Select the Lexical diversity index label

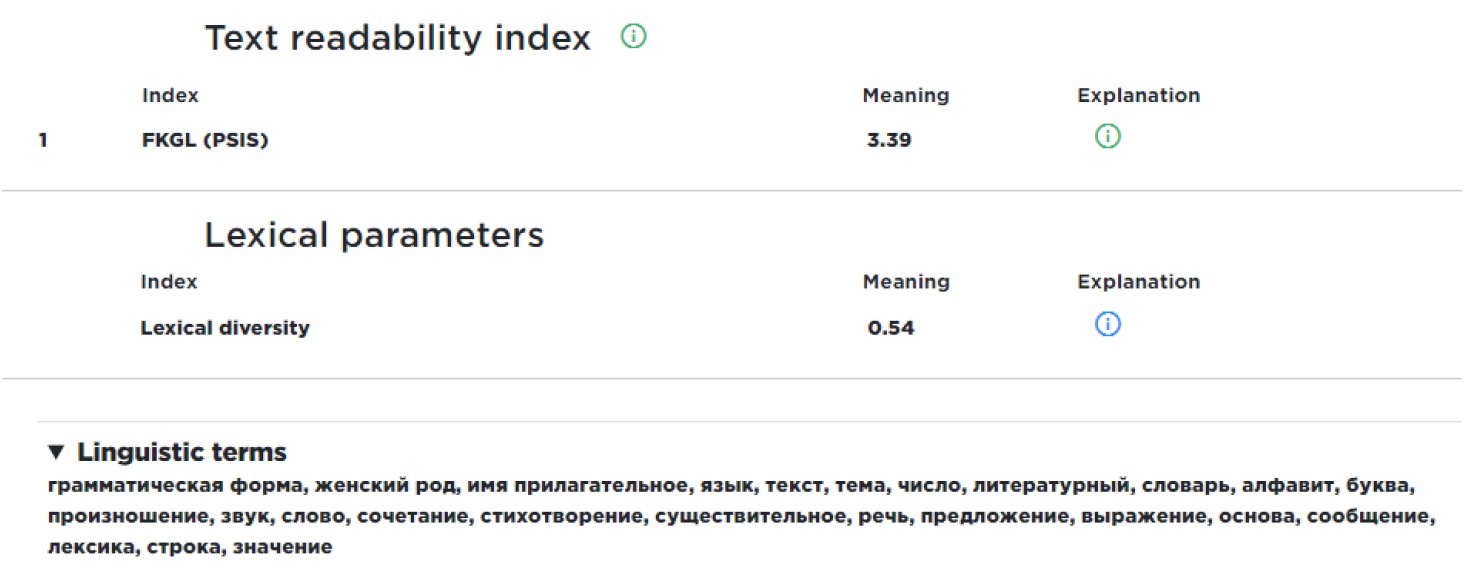(225, 328)
